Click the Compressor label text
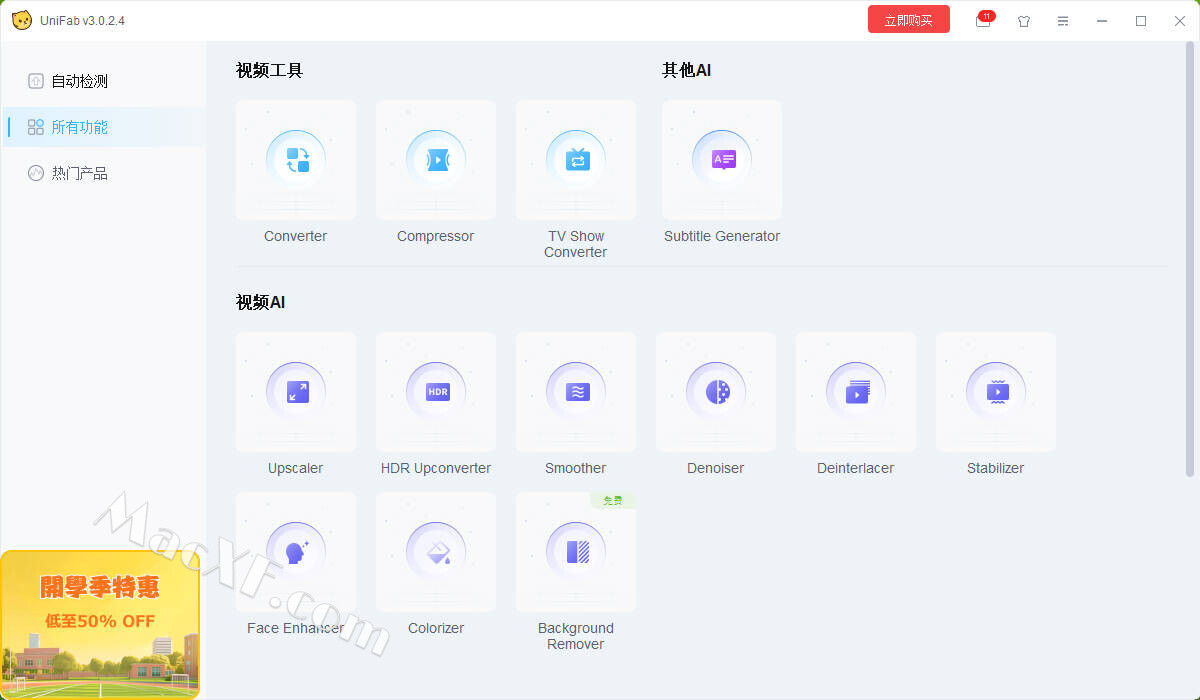Viewport: 1200px width, 700px height. [x=436, y=236]
